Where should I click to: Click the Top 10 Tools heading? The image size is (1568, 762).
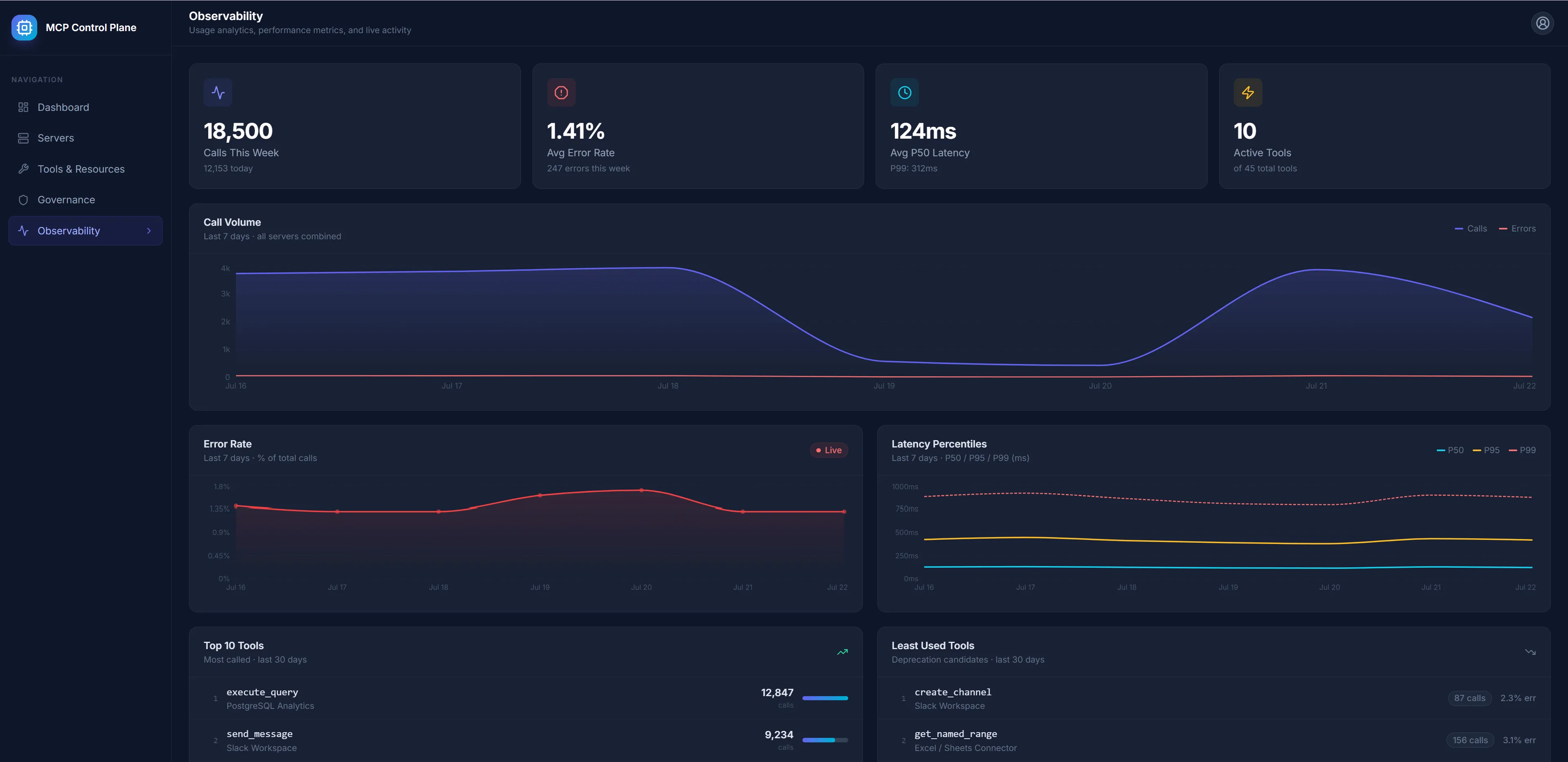pyautogui.click(x=233, y=646)
